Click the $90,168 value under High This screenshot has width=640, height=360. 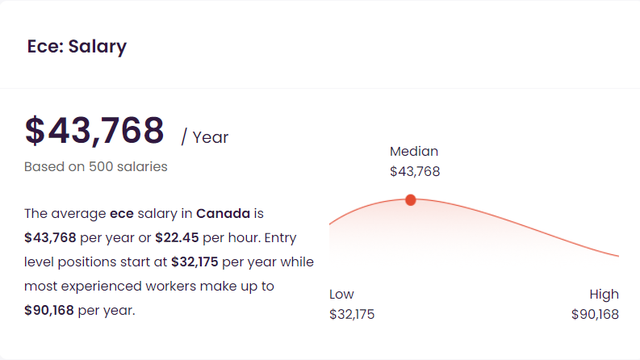tap(595, 314)
